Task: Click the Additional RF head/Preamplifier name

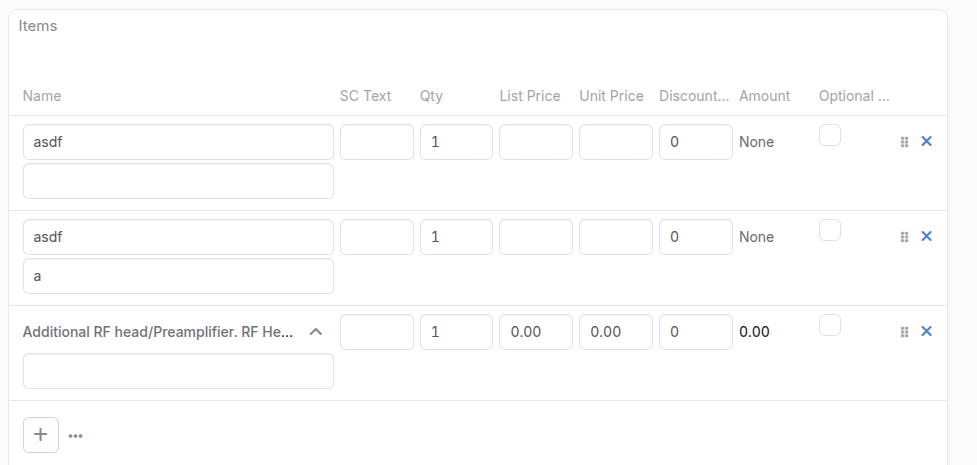Action: (x=157, y=332)
